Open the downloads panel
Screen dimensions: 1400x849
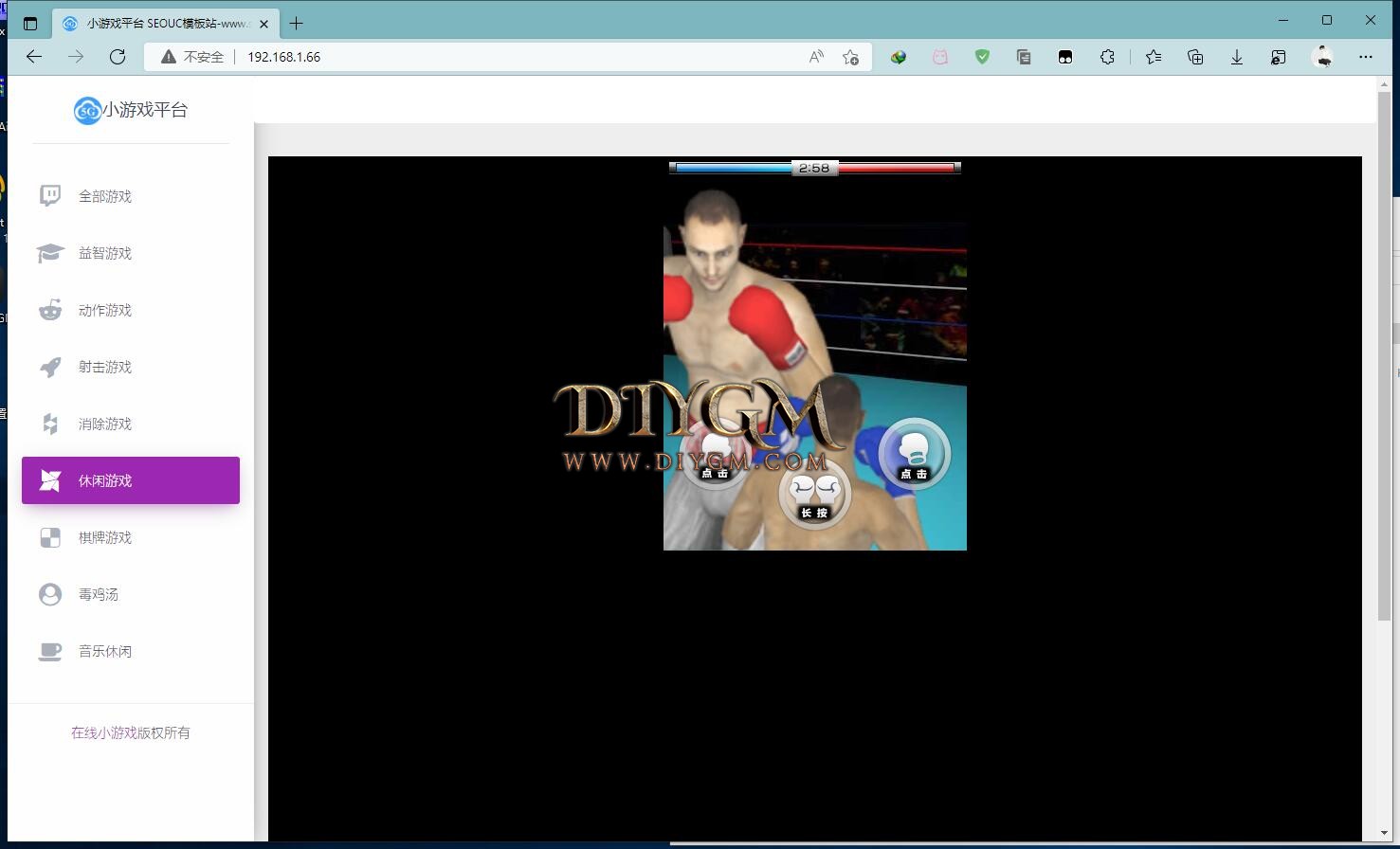1237,57
